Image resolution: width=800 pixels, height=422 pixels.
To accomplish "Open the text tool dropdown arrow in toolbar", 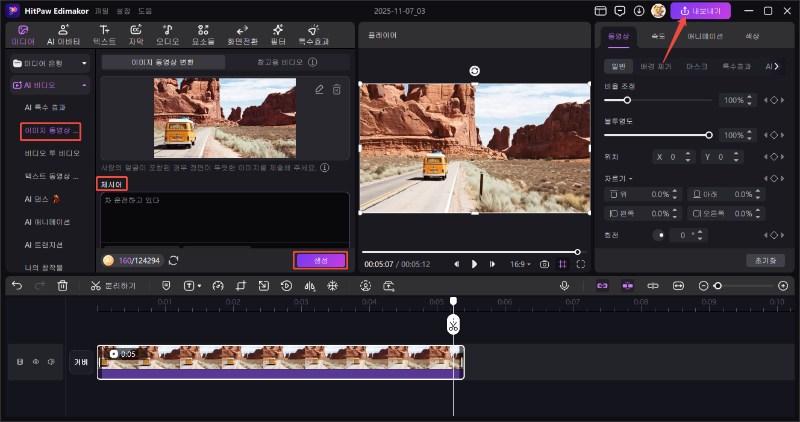I will tap(199, 286).
